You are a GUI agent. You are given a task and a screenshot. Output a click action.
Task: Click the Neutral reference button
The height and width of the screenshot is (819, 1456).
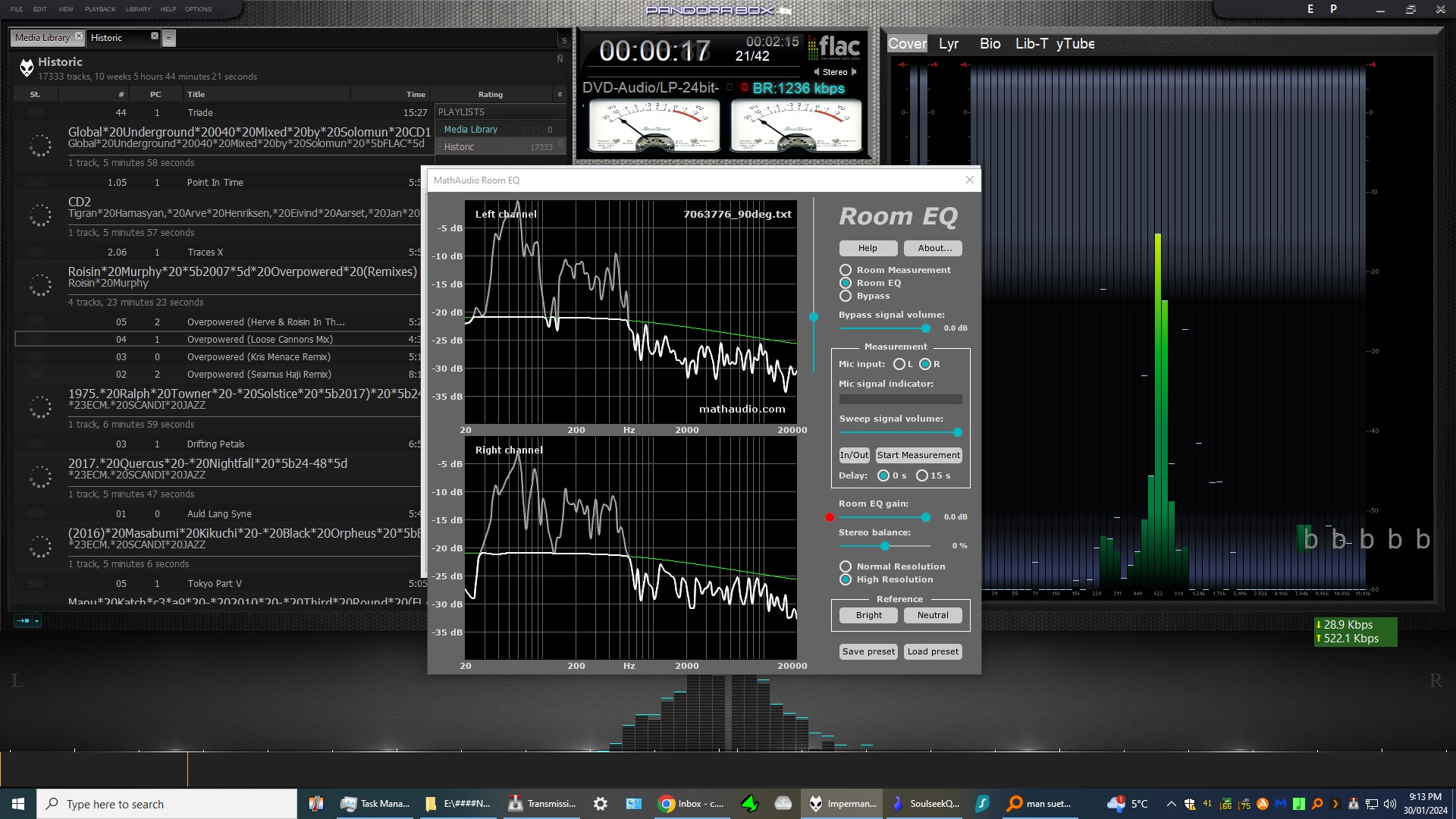(933, 615)
